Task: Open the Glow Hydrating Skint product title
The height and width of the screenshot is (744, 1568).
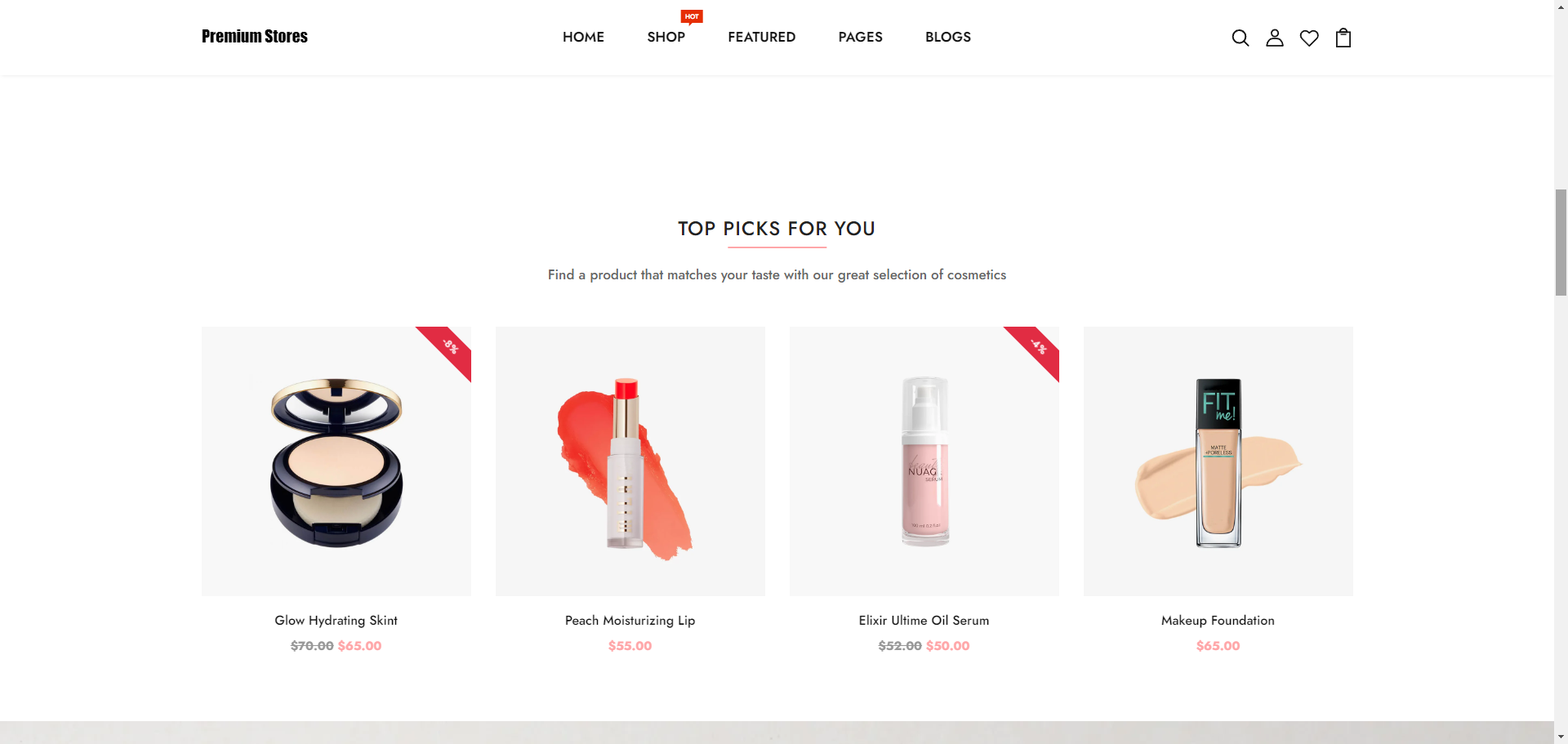Action: [x=336, y=621]
